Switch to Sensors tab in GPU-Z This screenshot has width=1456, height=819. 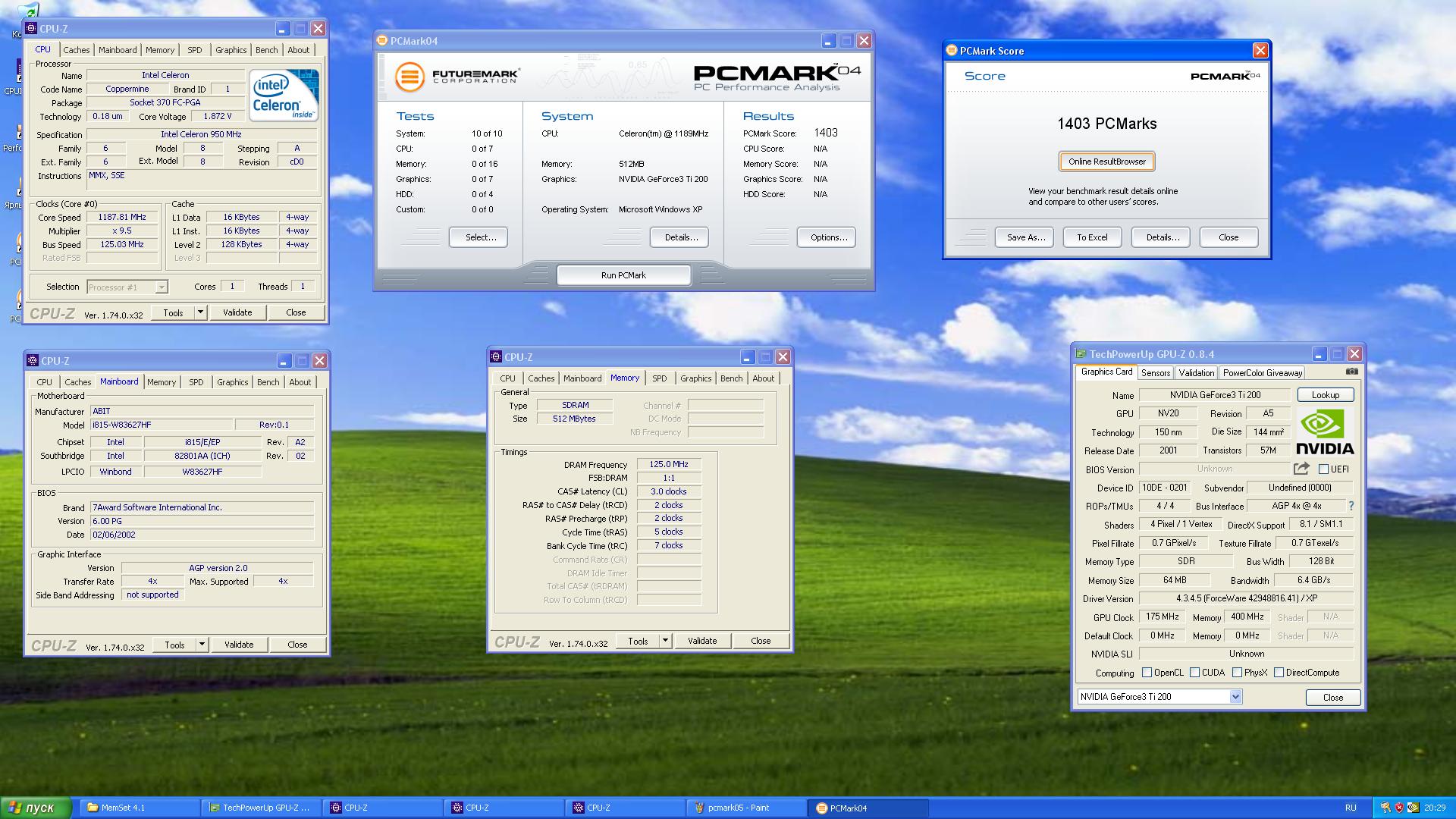coord(1156,373)
